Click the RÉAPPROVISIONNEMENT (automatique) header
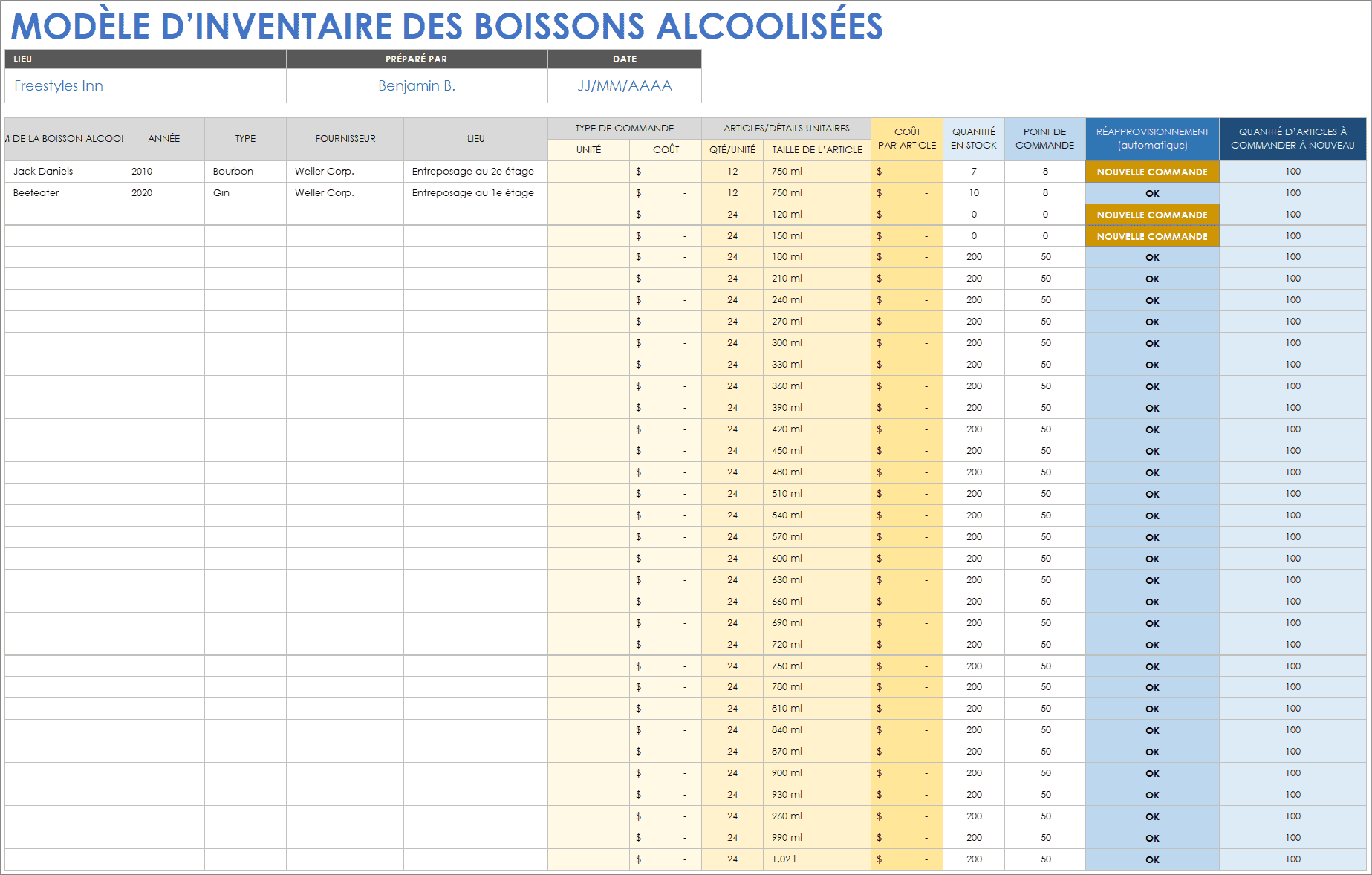The width and height of the screenshot is (1372, 875). click(1153, 139)
